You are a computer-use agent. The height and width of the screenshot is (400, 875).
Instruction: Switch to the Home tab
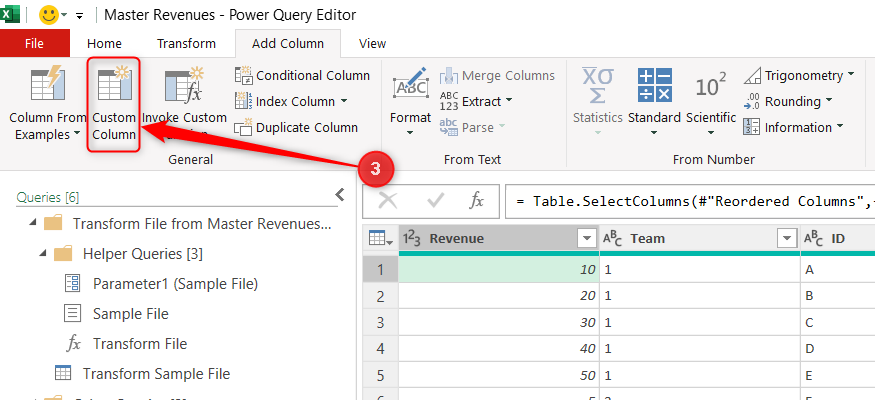(104, 43)
